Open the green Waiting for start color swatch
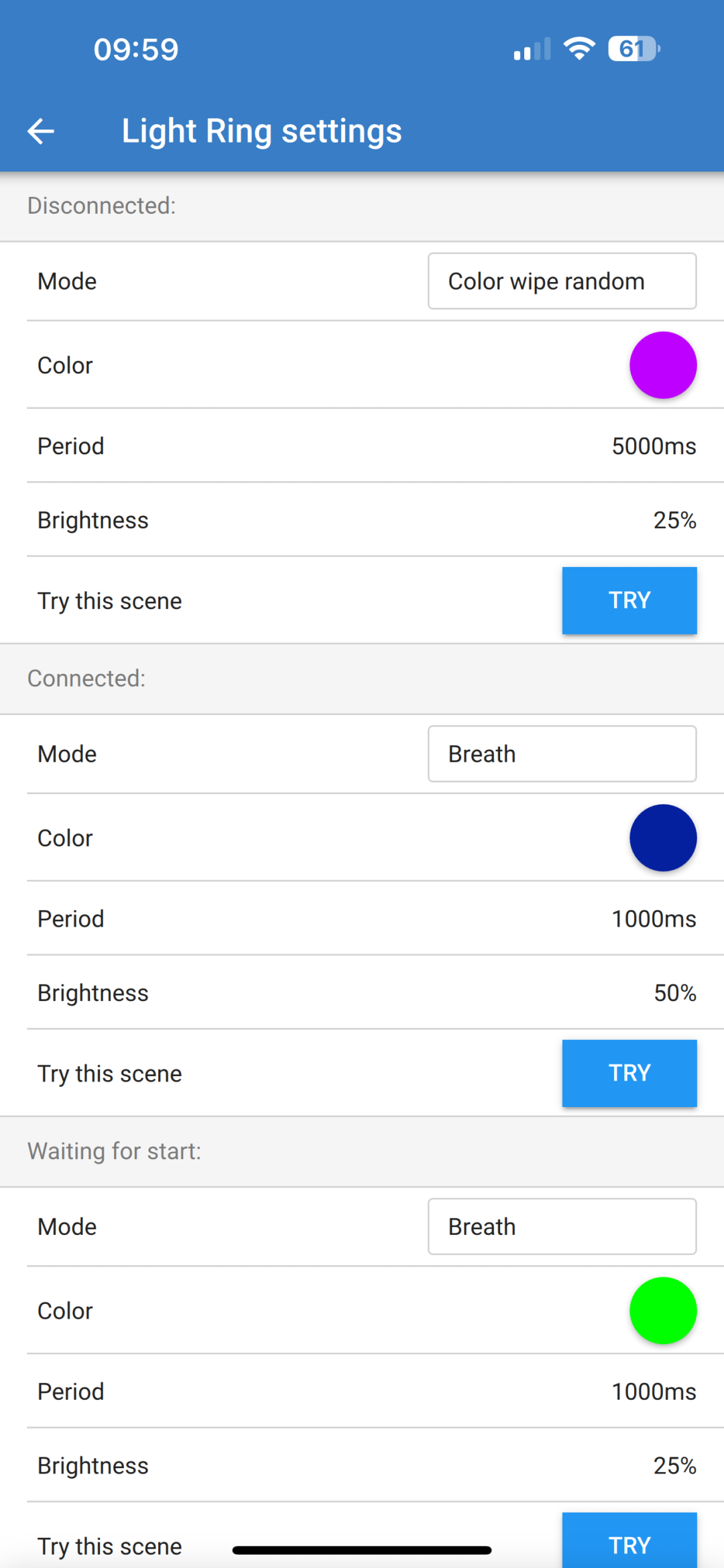Viewport: 724px width, 1568px height. (663, 1310)
